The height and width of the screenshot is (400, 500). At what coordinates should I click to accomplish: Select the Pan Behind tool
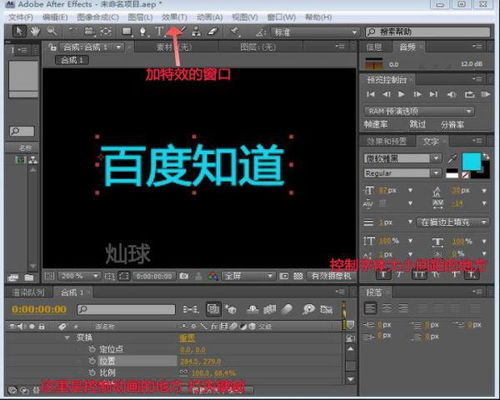point(106,31)
